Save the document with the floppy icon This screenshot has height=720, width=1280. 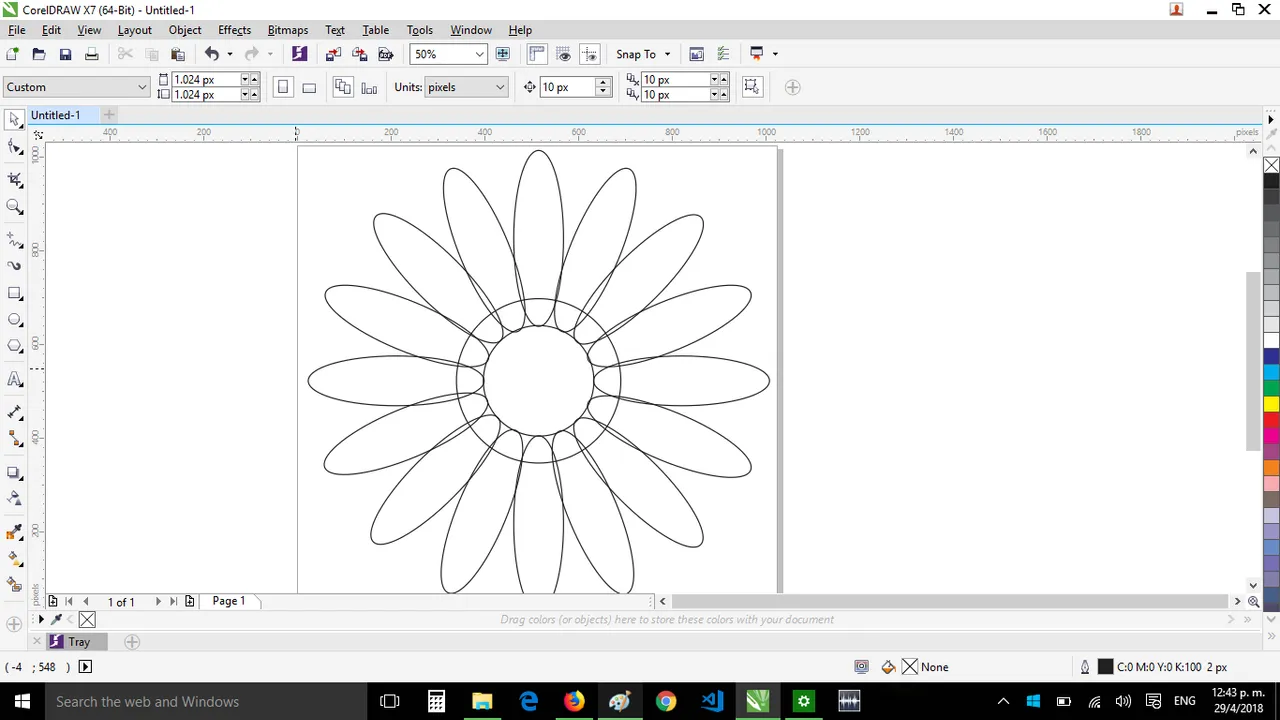pos(65,54)
